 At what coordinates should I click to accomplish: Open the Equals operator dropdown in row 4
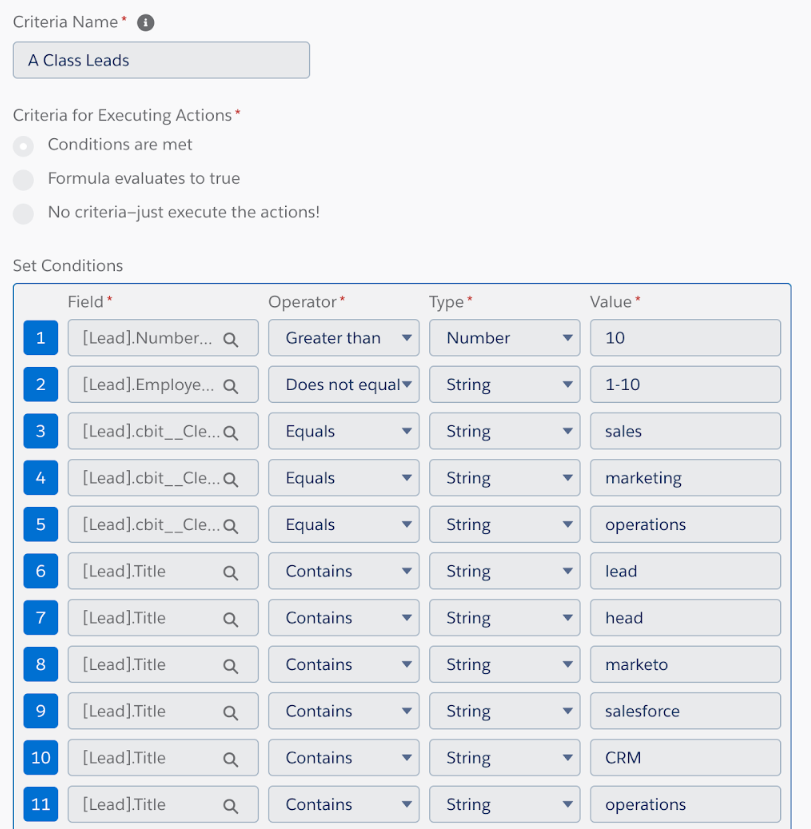coord(344,477)
